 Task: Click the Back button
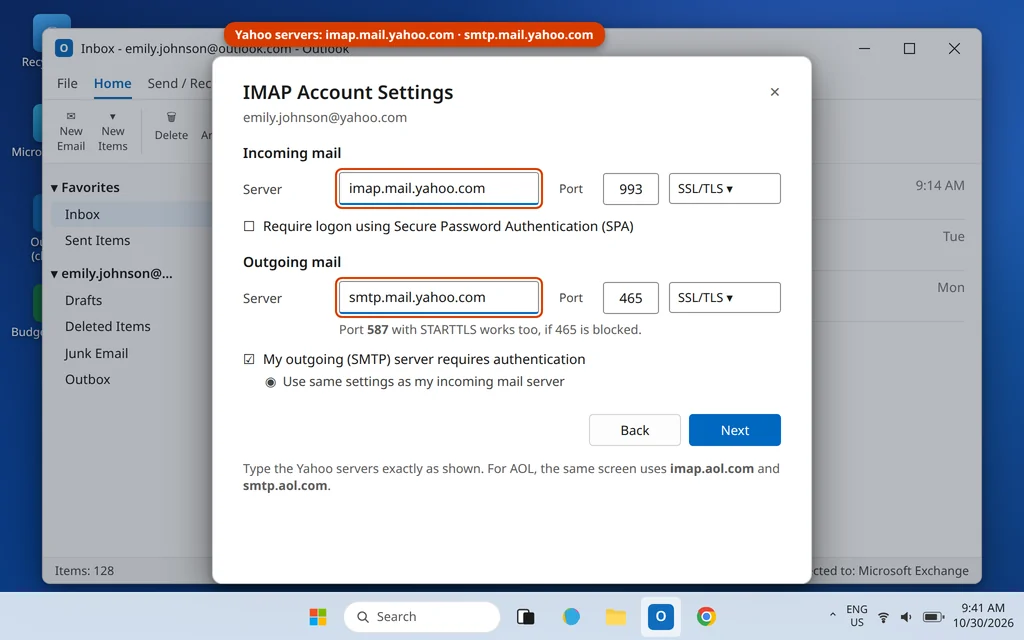635,430
